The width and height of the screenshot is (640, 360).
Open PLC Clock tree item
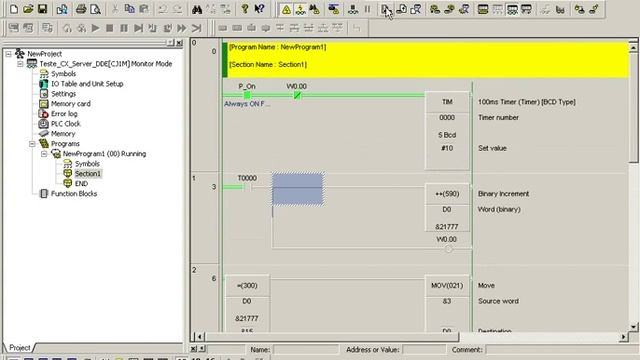tap(65, 124)
